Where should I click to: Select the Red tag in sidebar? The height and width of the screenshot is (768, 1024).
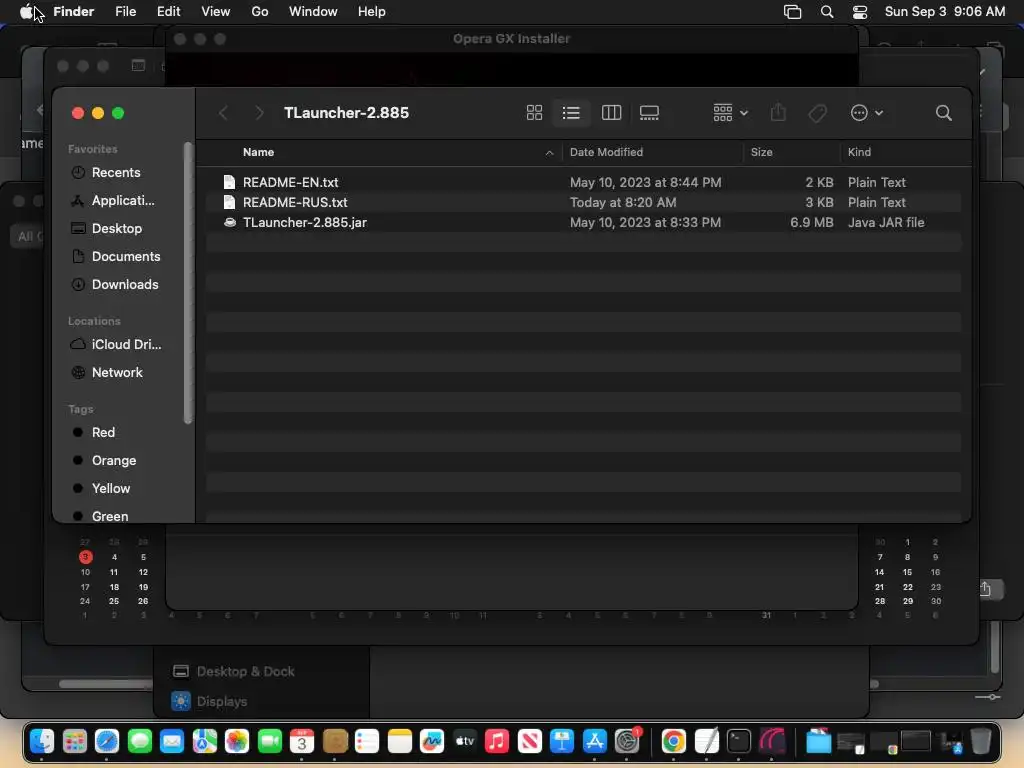click(103, 432)
